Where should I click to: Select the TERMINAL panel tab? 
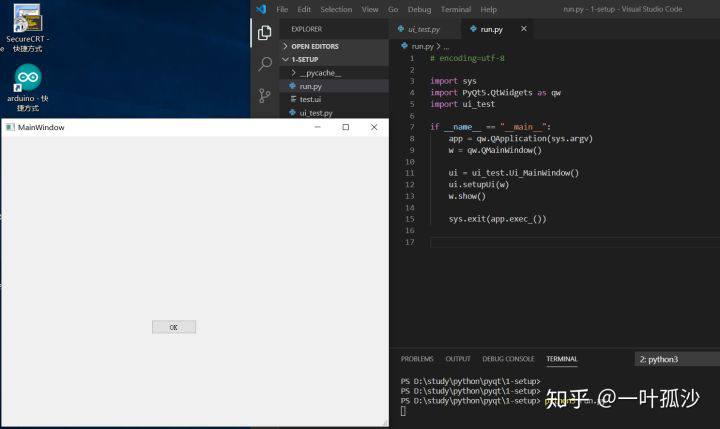pyautogui.click(x=562, y=359)
